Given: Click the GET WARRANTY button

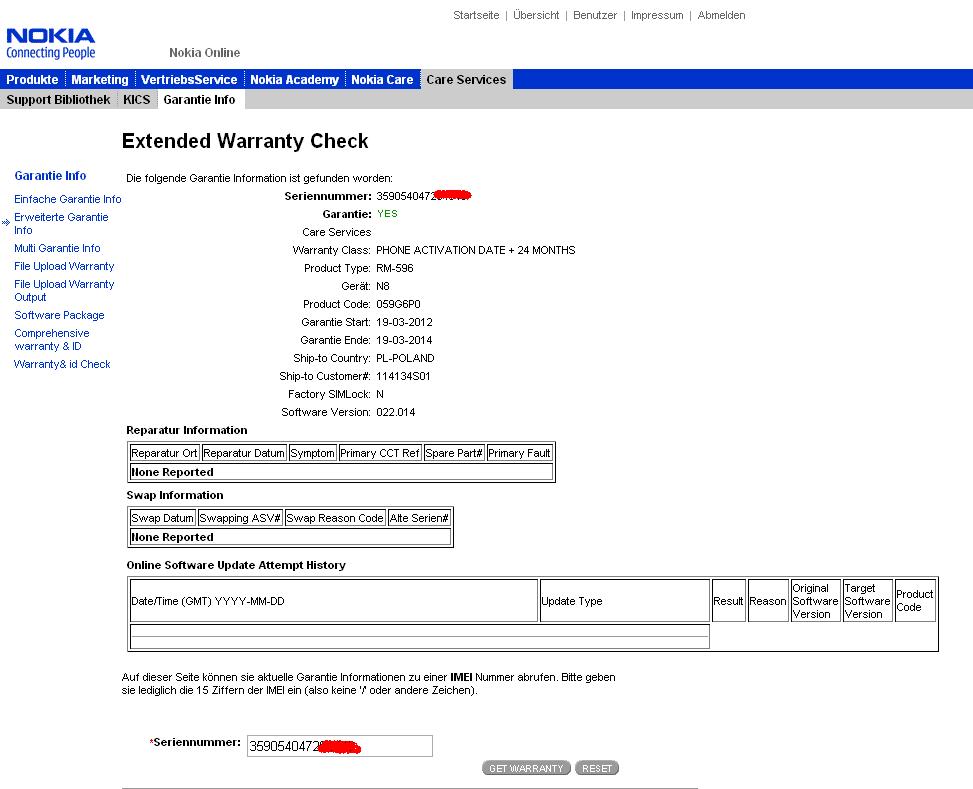Looking at the screenshot, I should point(526,769).
